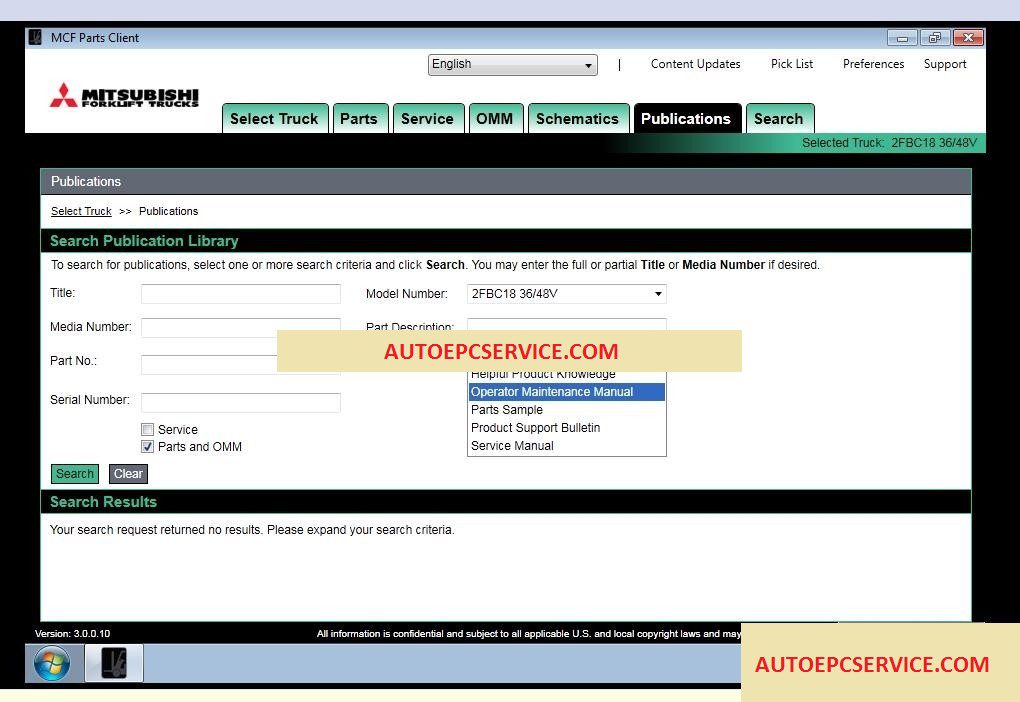Image resolution: width=1020 pixels, height=702 pixels.
Task: Open the Support link
Action: [x=945, y=64]
